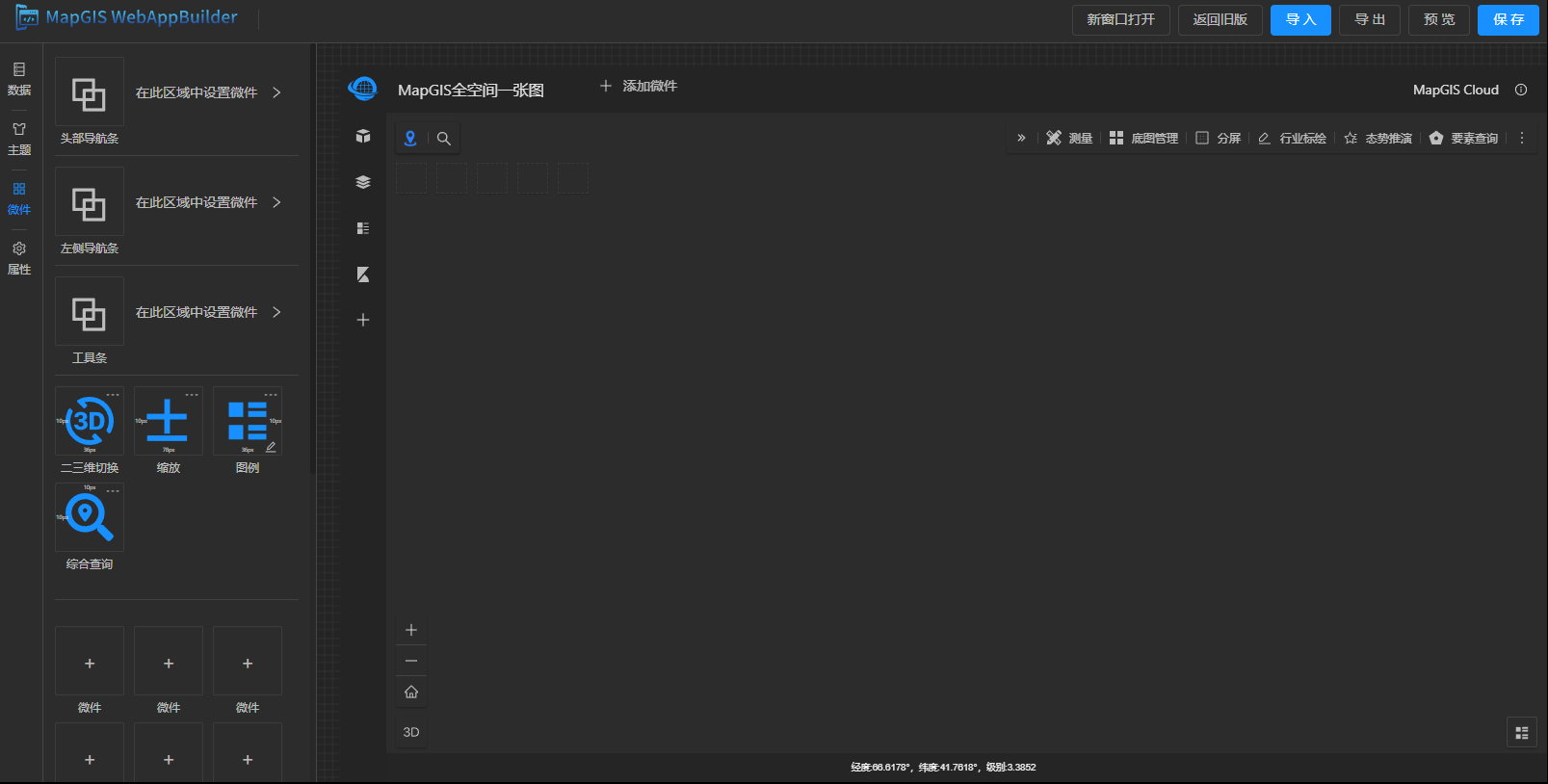1548x784 pixels.
Task: Open the 主题 (Theme) sidebar tab
Action: click(x=19, y=139)
